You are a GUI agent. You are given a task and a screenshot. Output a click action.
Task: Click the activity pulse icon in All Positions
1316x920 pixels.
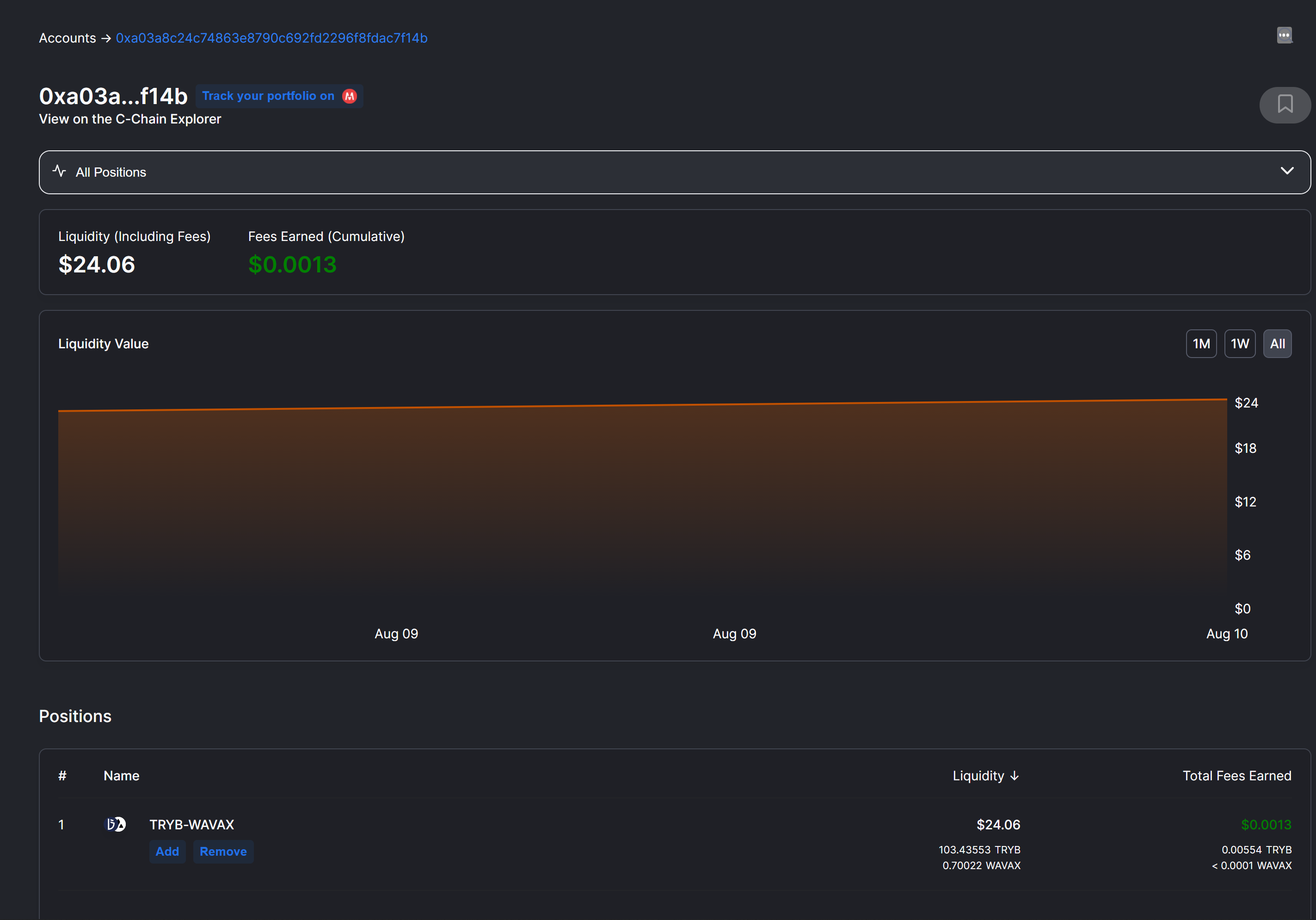[59, 172]
